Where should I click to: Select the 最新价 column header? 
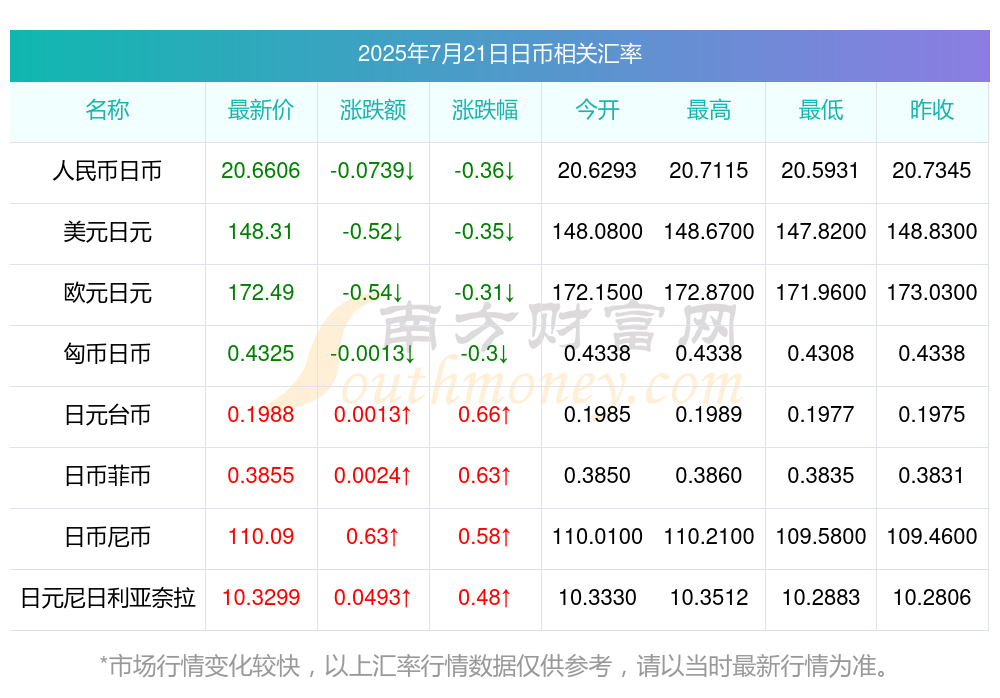261,110
